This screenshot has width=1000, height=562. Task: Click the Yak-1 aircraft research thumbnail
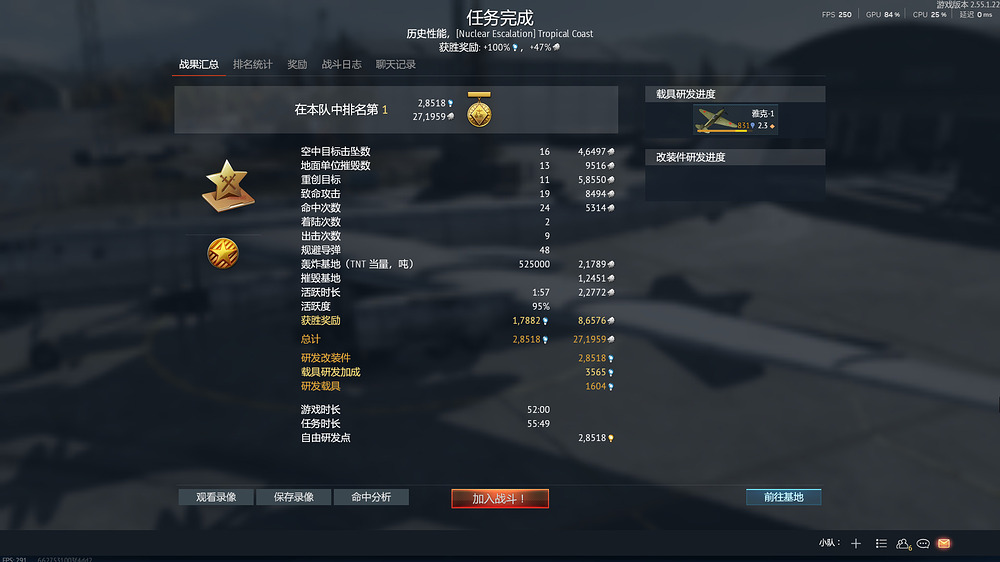tap(735, 119)
